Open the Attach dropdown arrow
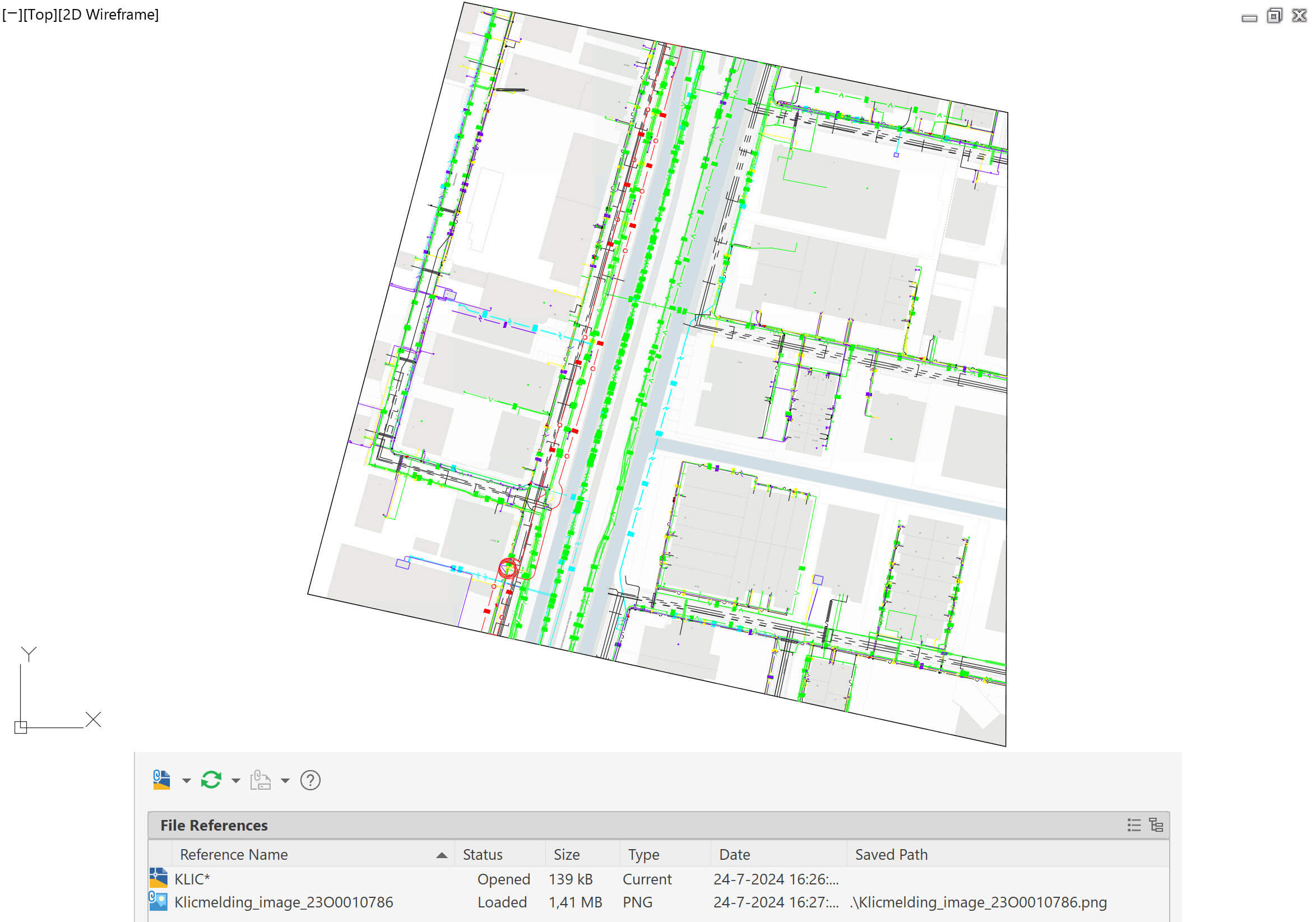 186,780
